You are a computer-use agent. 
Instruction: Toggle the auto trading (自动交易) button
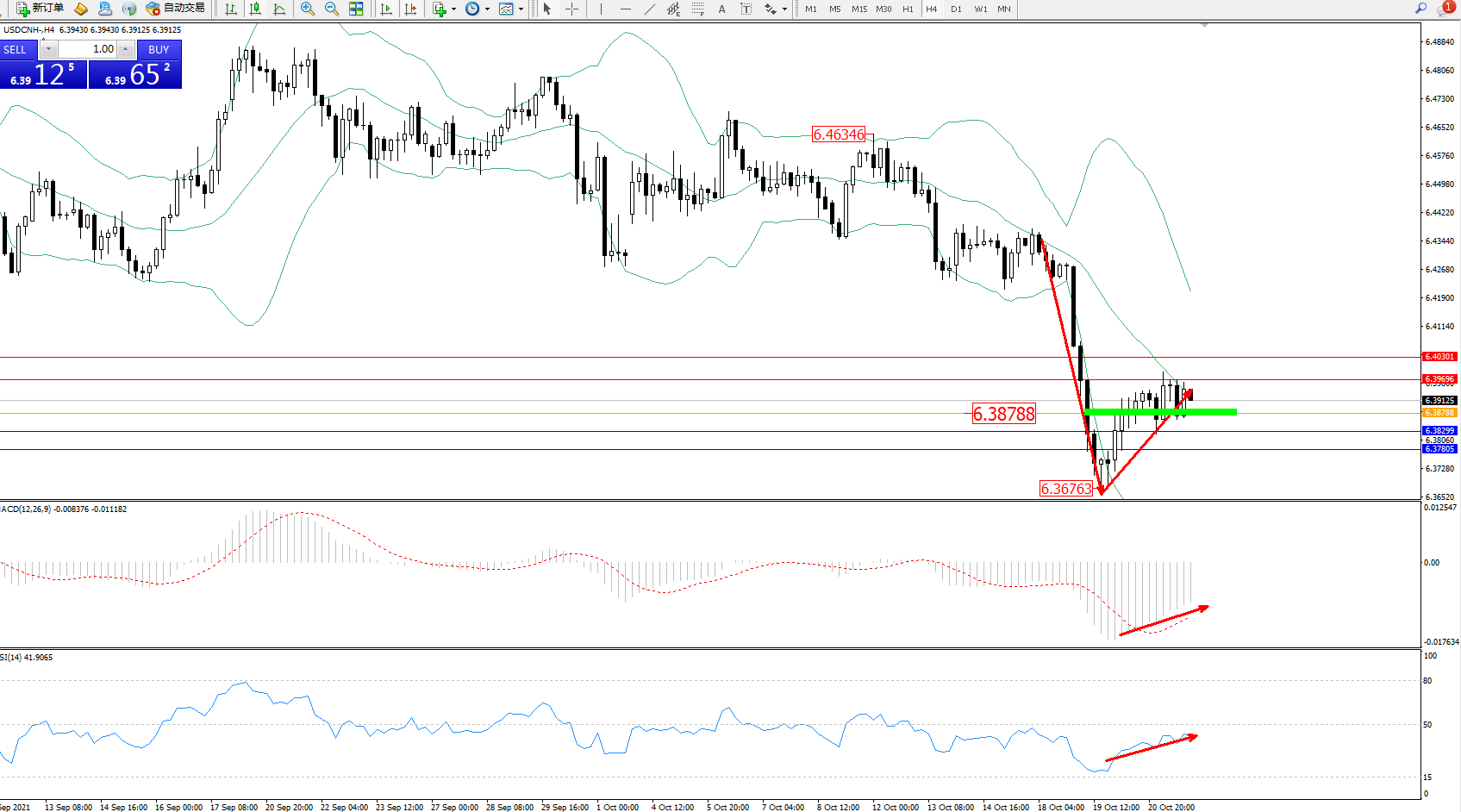[176, 9]
